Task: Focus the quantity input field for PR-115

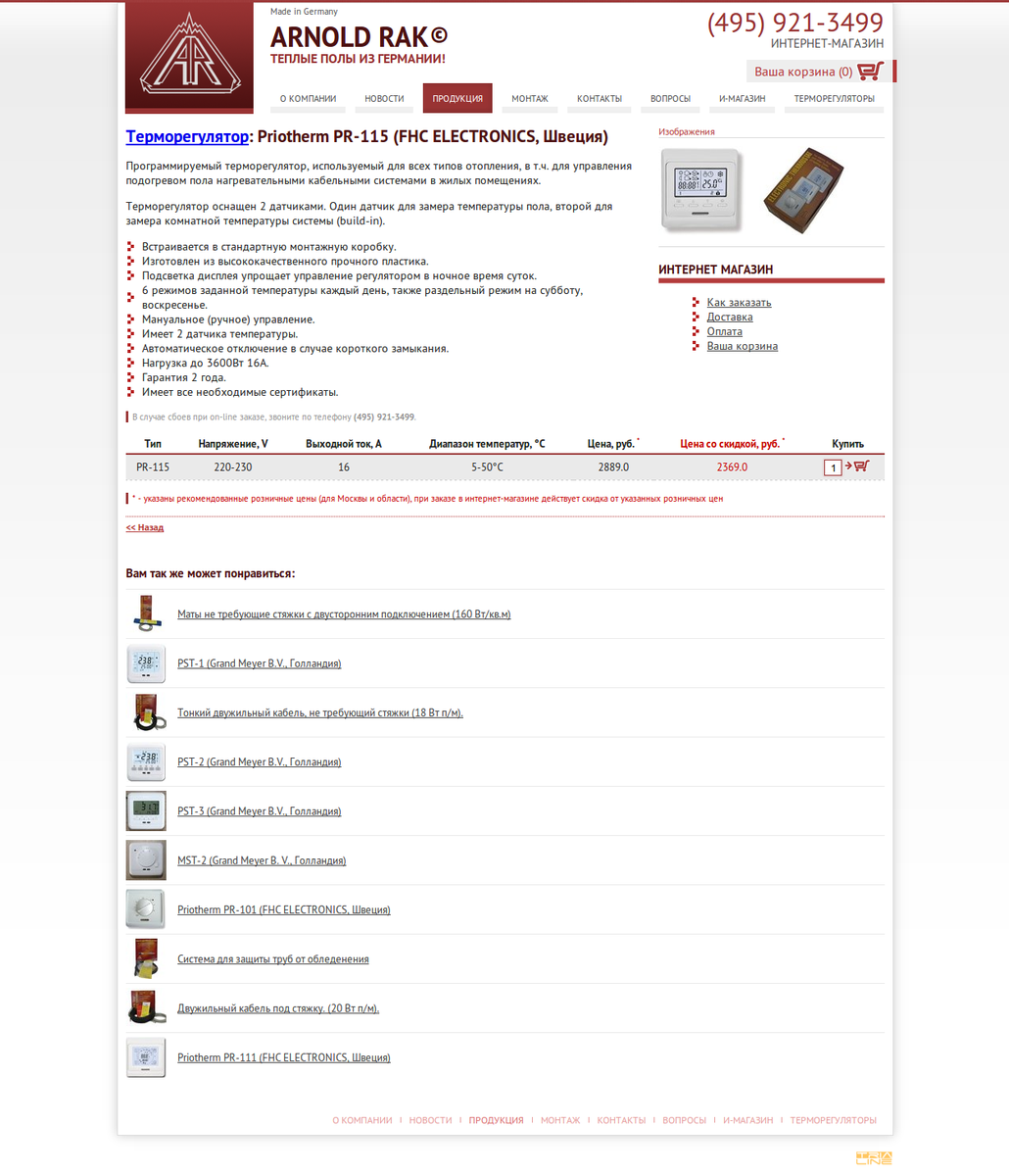Action: (x=833, y=468)
